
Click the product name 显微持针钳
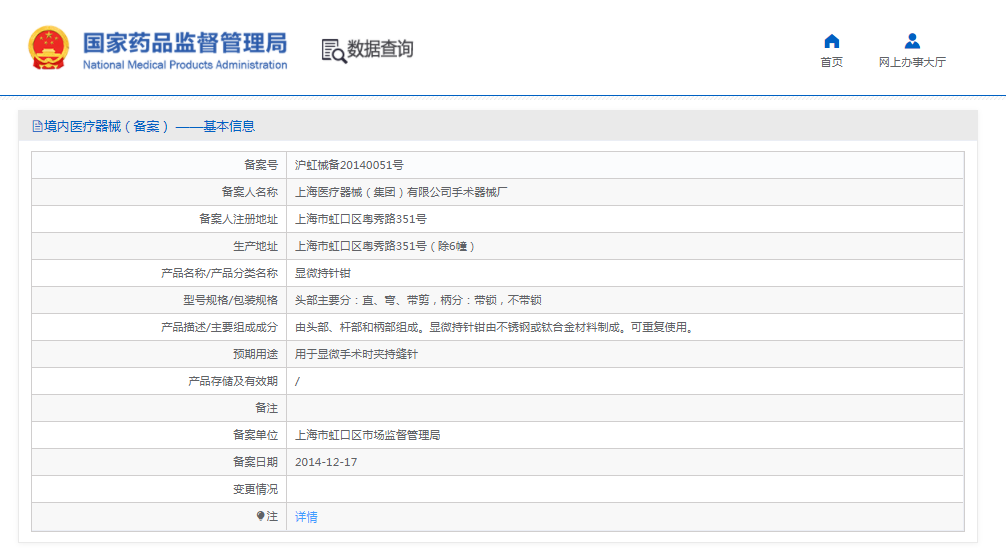click(322, 273)
